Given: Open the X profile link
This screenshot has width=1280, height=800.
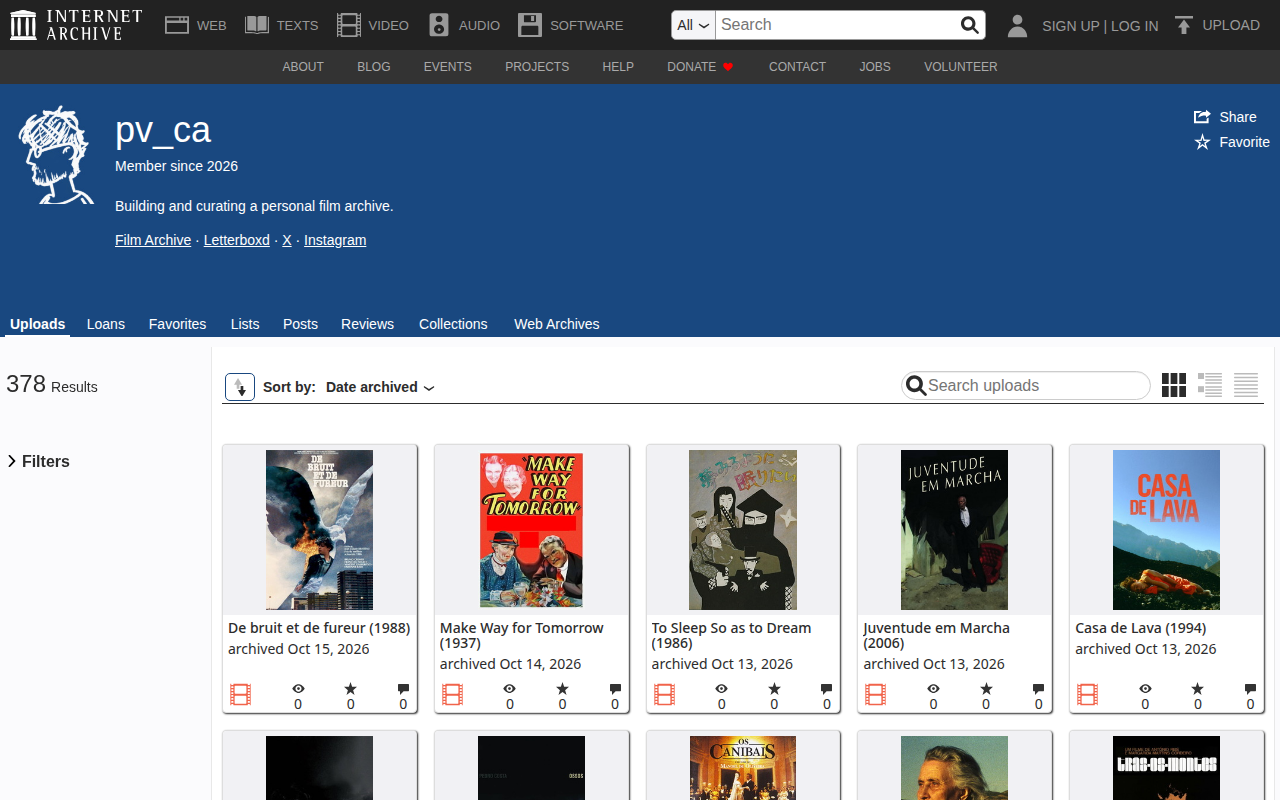Looking at the screenshot, I should coord(287,240).
